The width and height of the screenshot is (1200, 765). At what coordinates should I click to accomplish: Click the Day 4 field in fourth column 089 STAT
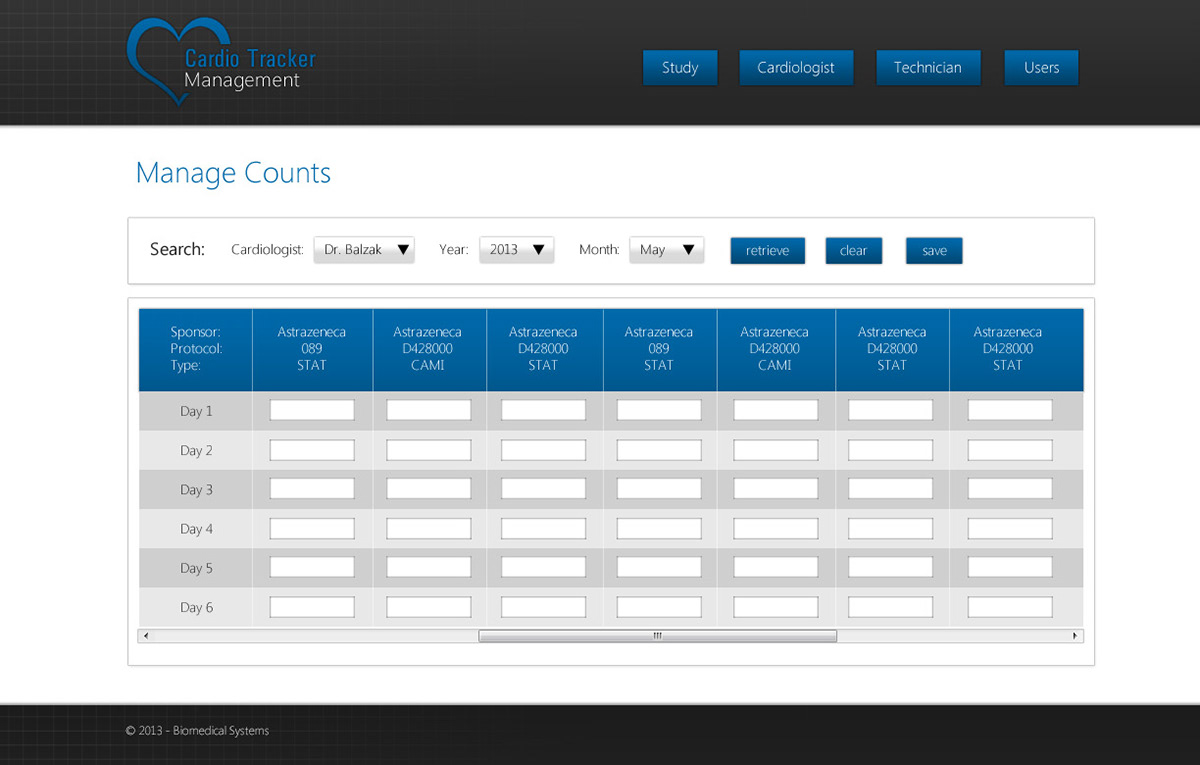[x=659, y=528]
